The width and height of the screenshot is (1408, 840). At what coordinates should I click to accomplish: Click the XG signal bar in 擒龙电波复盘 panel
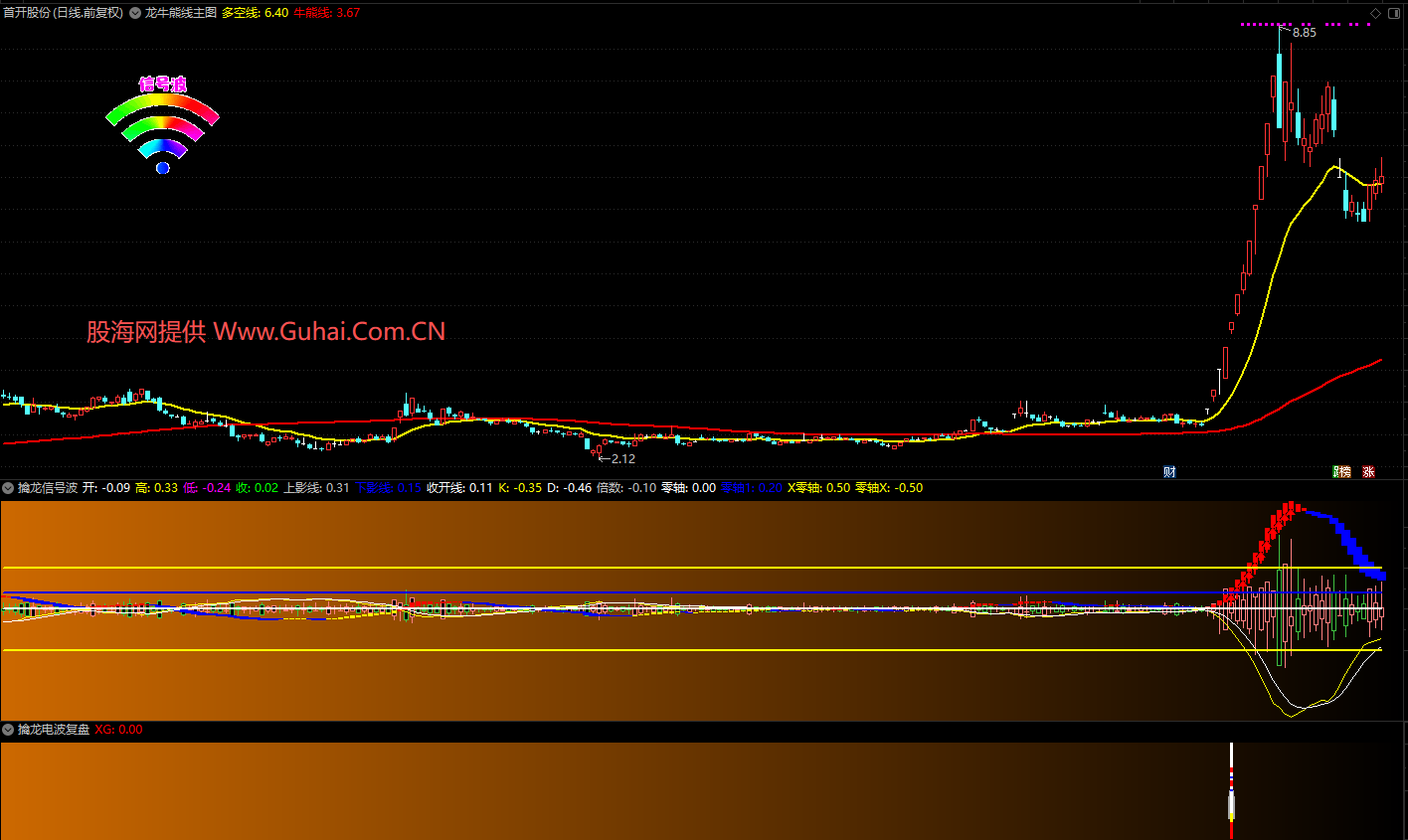[1231, 790]
